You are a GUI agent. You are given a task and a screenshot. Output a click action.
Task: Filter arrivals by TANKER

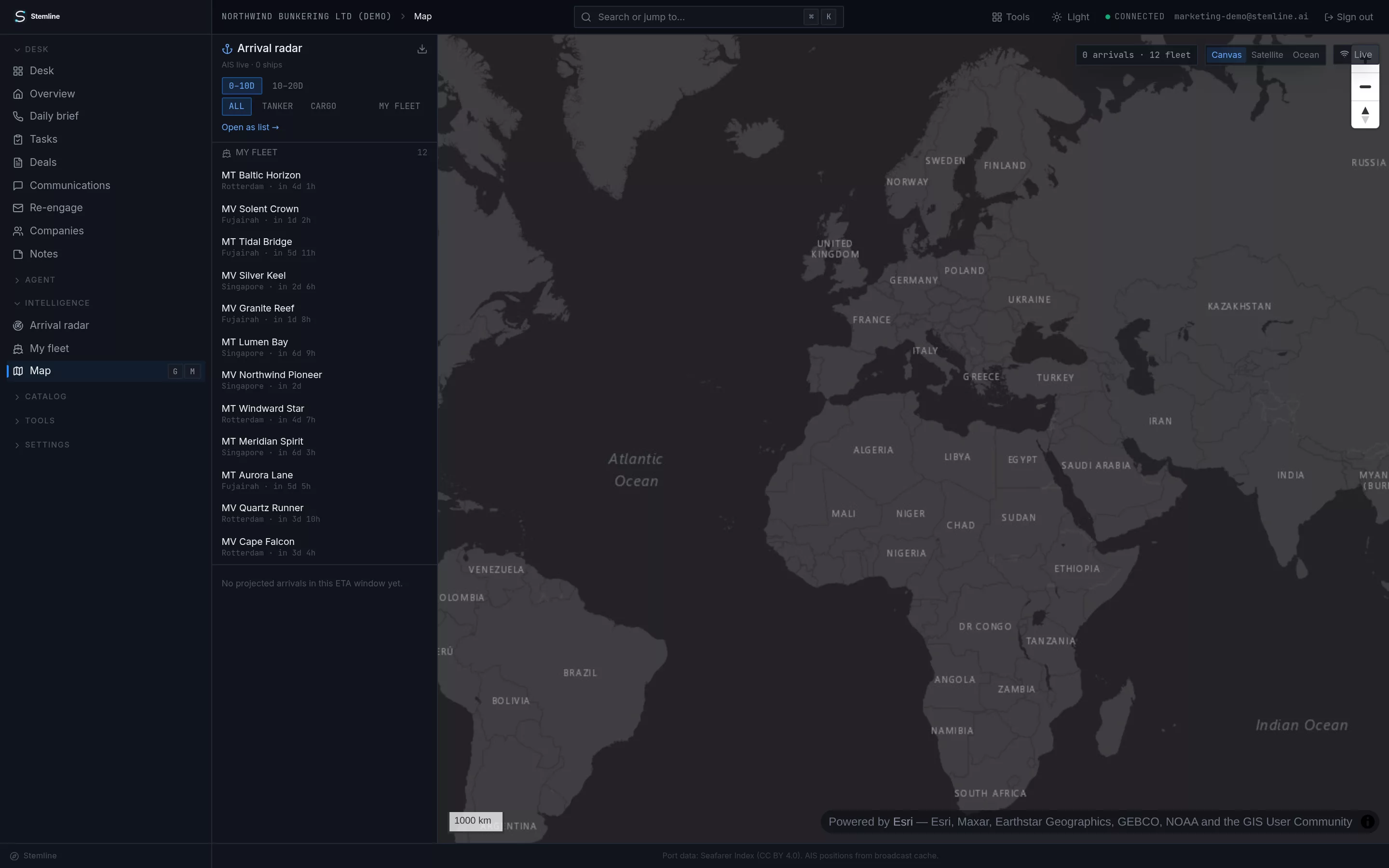pyautogui.click(x=277, y=106)
